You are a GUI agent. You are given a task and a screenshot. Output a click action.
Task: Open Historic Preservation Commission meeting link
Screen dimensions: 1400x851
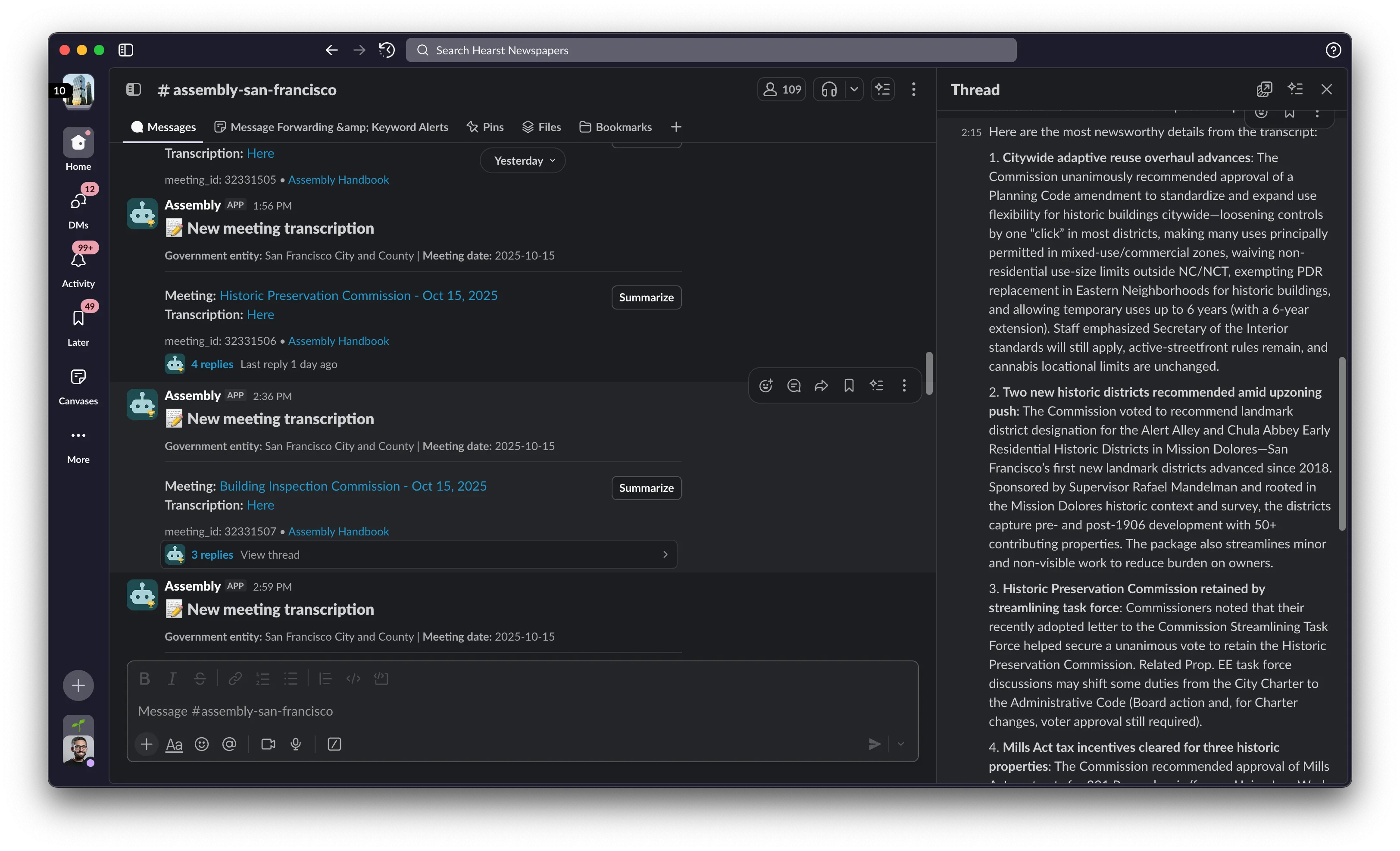tap(358, 295)
